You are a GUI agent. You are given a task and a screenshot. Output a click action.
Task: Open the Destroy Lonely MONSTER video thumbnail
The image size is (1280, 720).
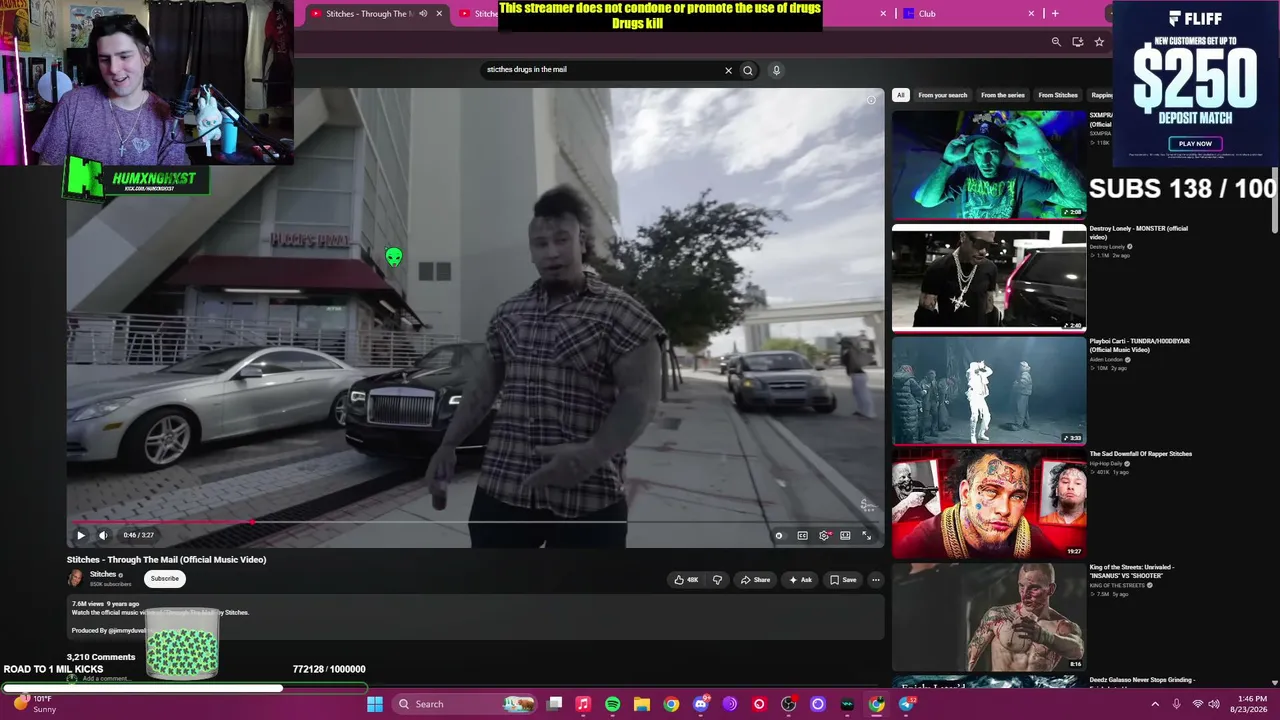[988, 277]
